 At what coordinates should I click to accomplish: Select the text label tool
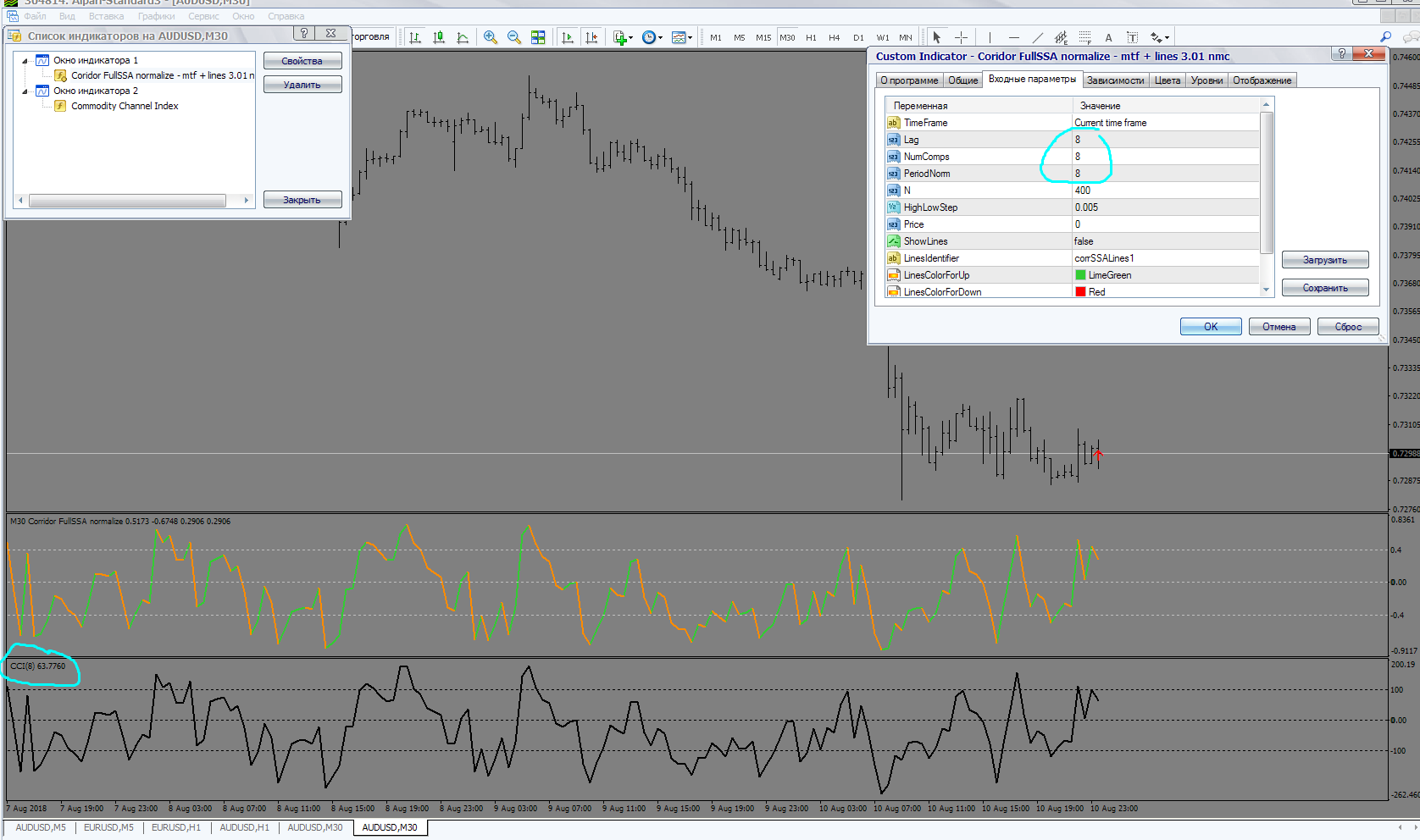click(x=1132, y=37)
